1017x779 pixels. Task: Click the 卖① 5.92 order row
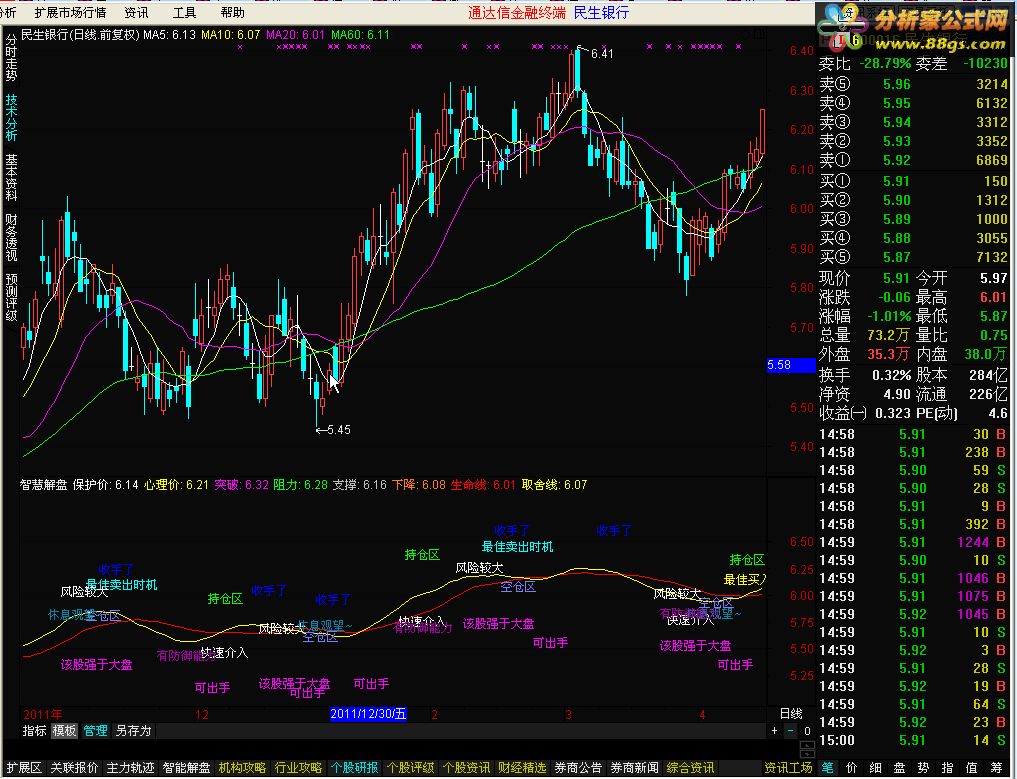[x=913, y=160]
